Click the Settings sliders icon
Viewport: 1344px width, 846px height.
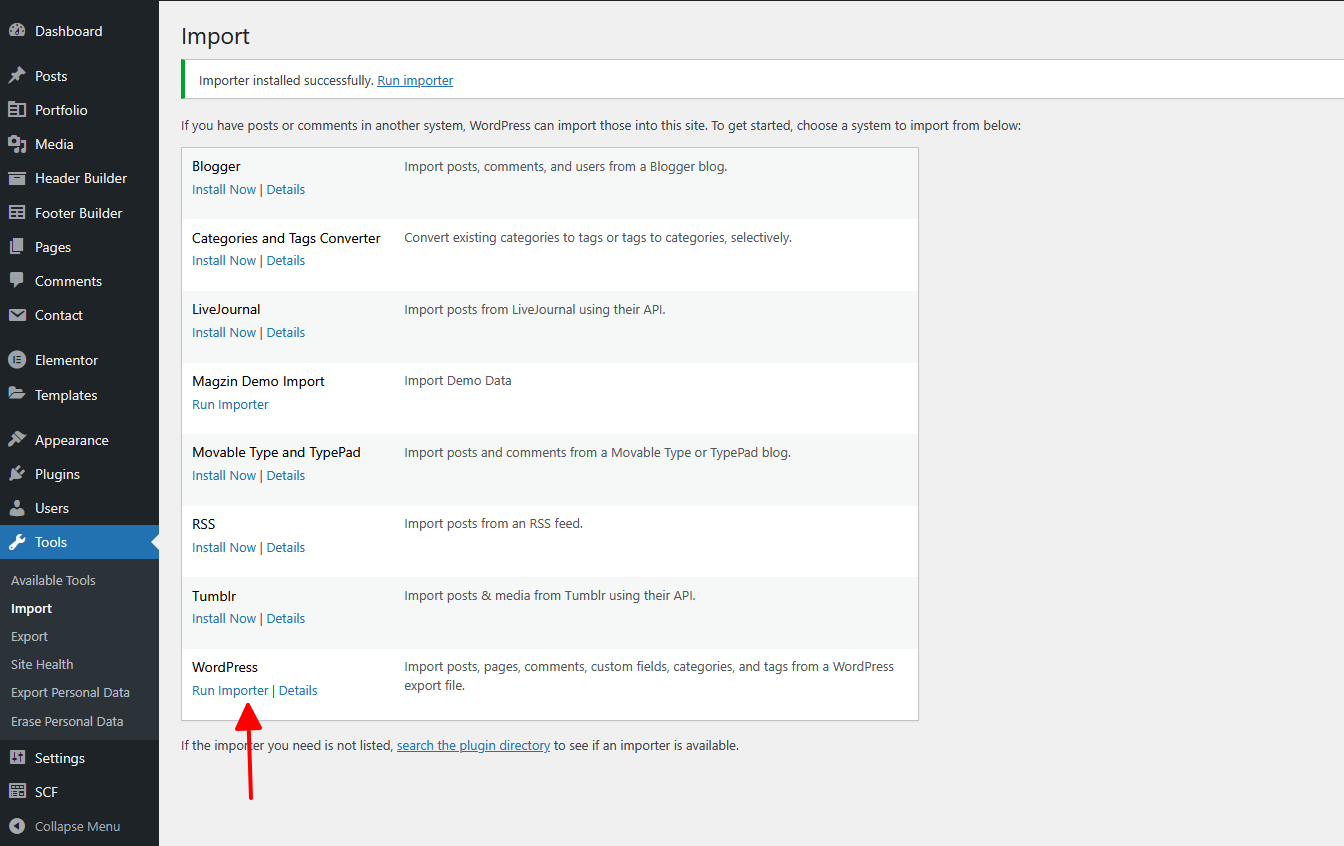tap(17, 758)
